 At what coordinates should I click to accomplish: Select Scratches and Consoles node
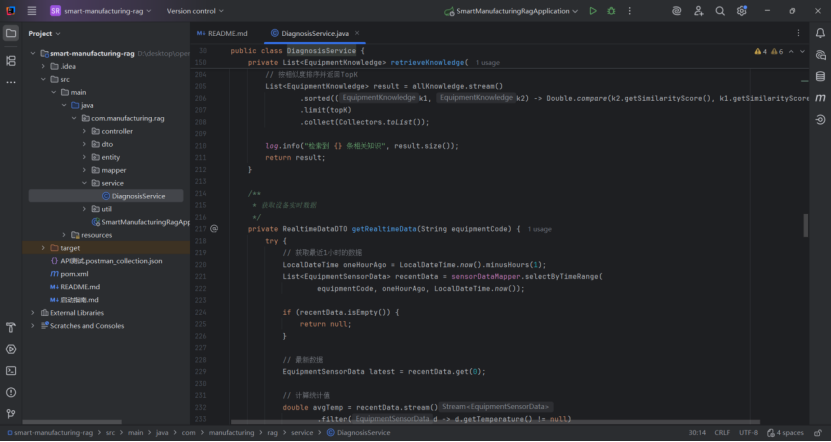pos(82,326)
